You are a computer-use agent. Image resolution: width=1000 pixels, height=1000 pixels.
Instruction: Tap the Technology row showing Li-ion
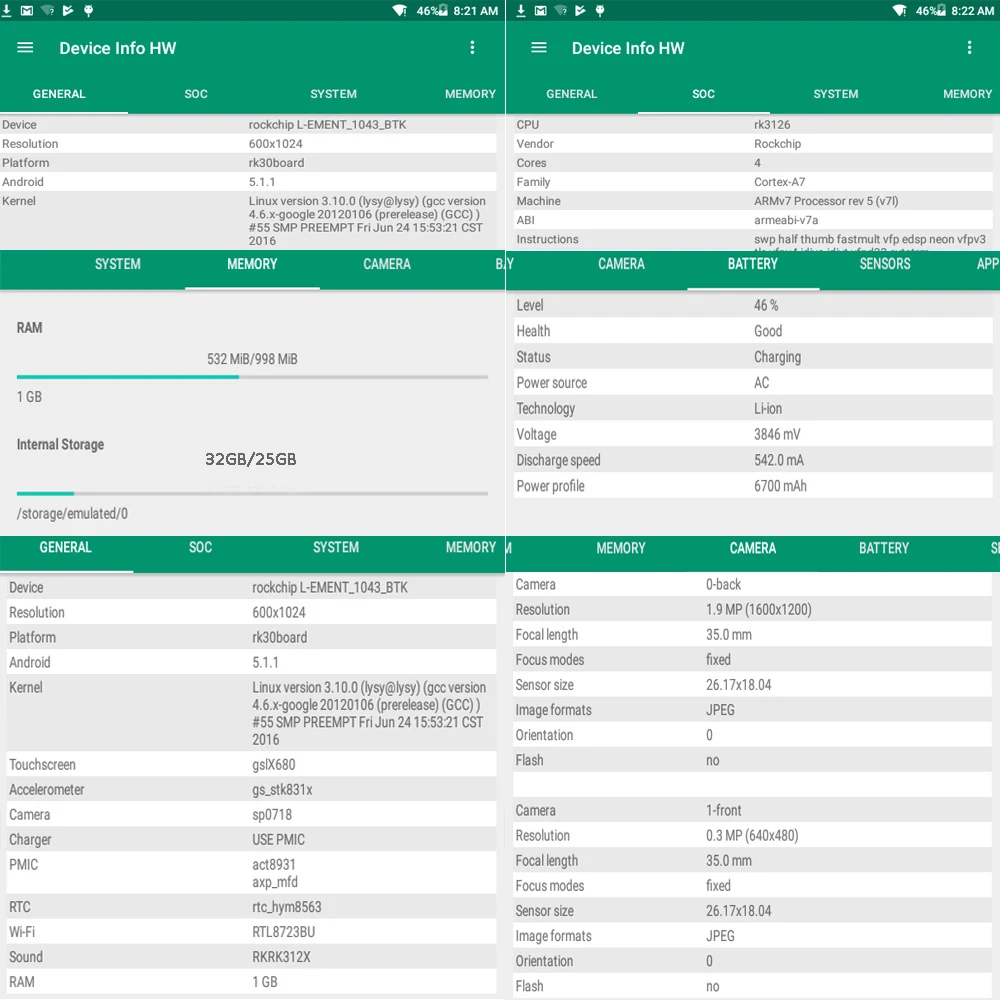[x=753, y=408]
